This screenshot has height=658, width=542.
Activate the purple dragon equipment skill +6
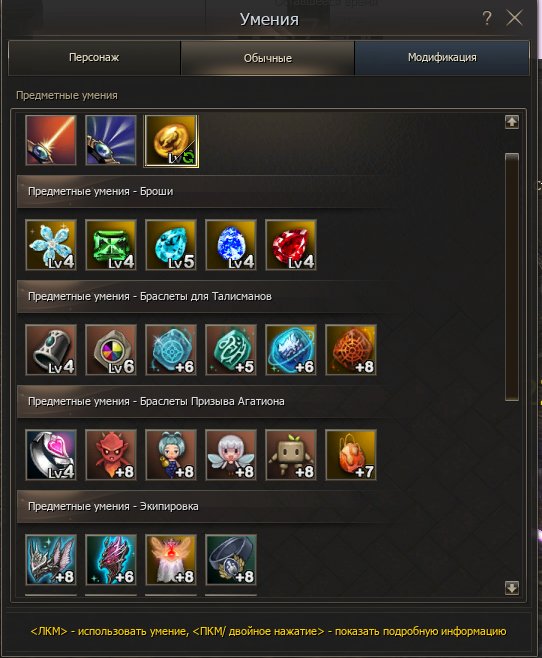111,560
